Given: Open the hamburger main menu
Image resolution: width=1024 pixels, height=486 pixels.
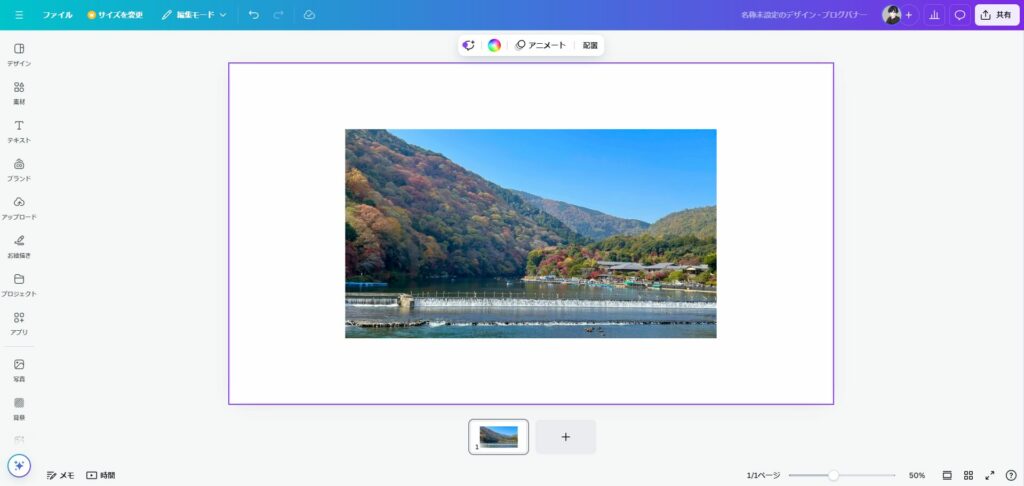Looking at the screenshot, I should pos(19,15).
